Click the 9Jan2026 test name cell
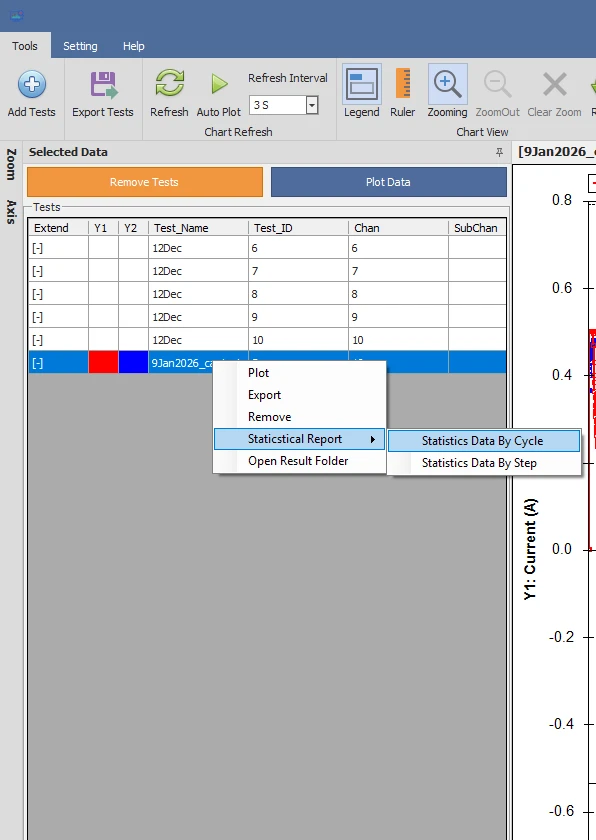Image resolution: width=596 pixels, height=840 pixels. tap(181, 362)
